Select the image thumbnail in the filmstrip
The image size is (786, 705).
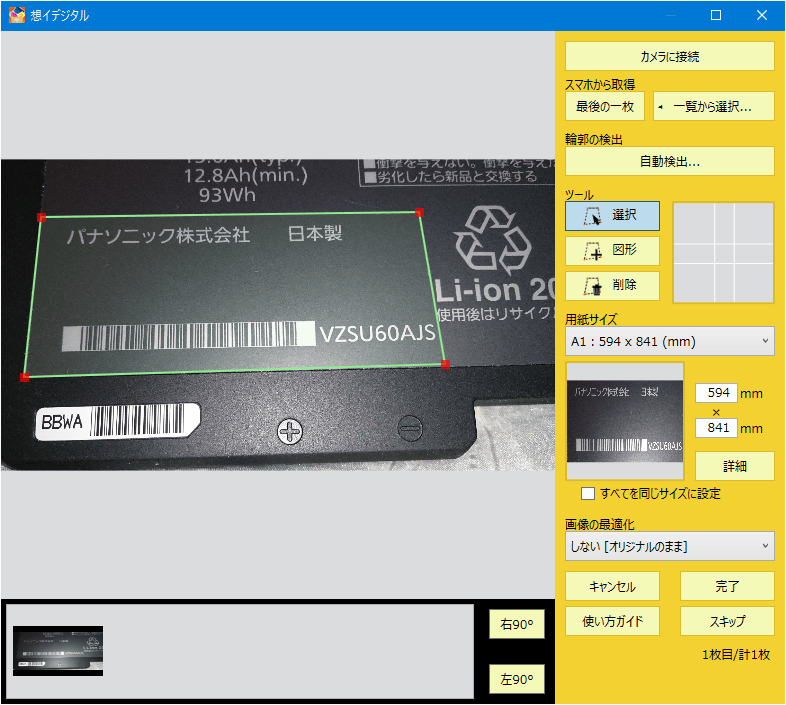coord(58,651)
